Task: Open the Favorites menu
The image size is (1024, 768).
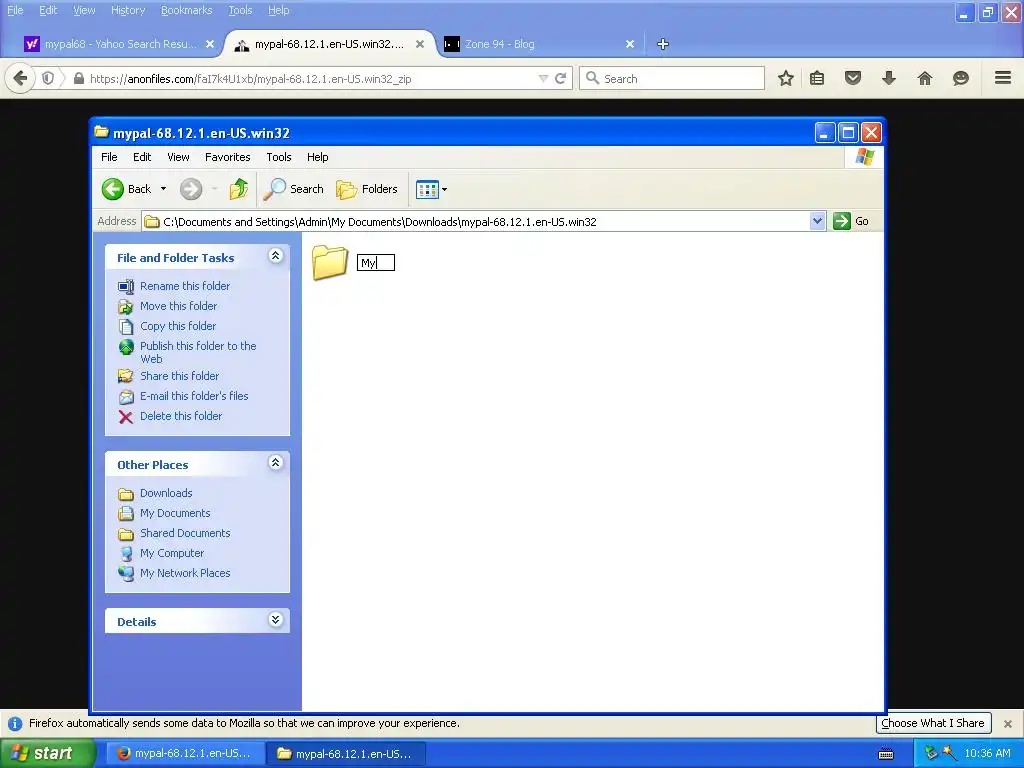Action: click(x=227, y=157)
